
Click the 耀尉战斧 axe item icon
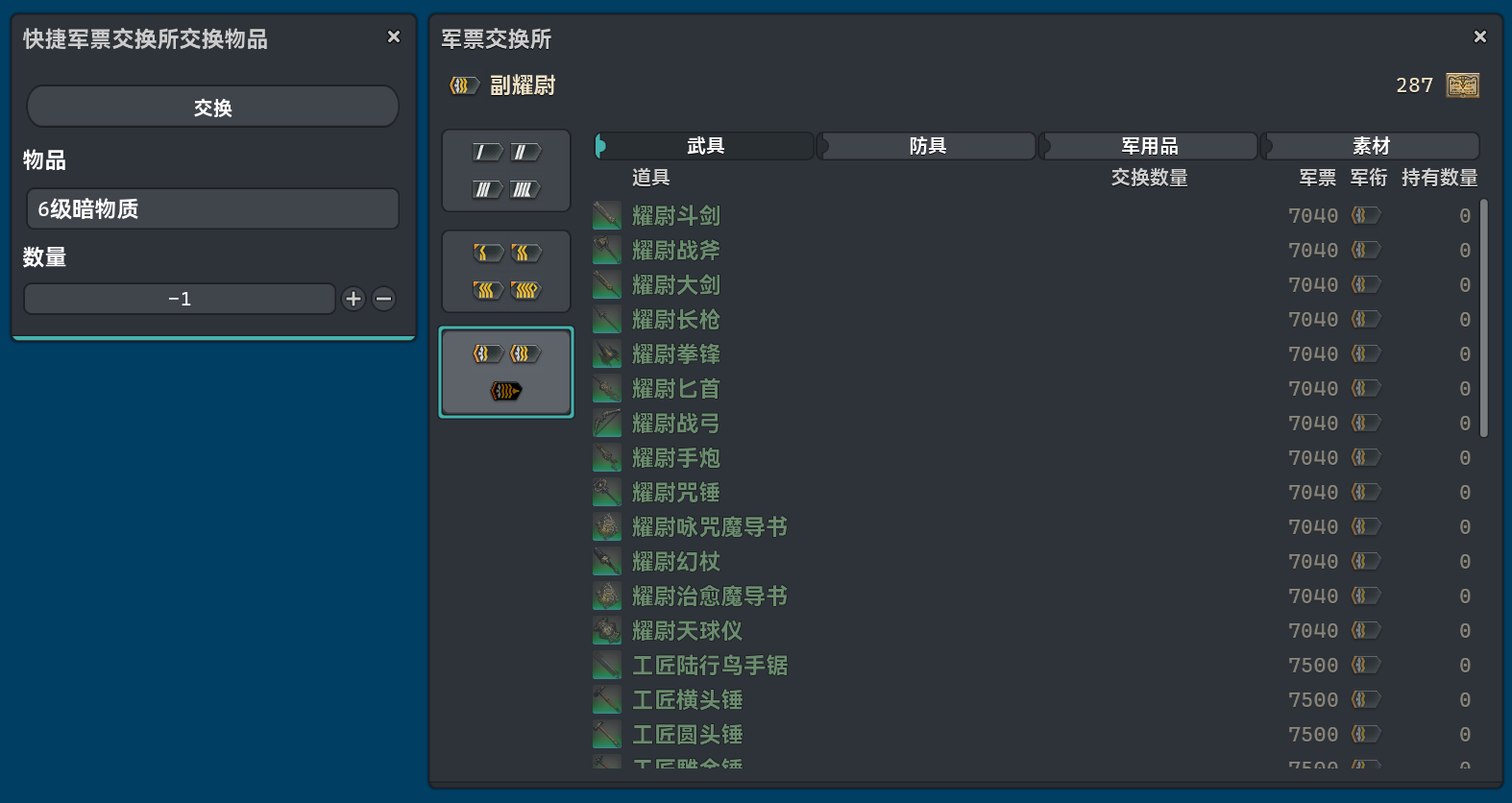pos(607,250)
